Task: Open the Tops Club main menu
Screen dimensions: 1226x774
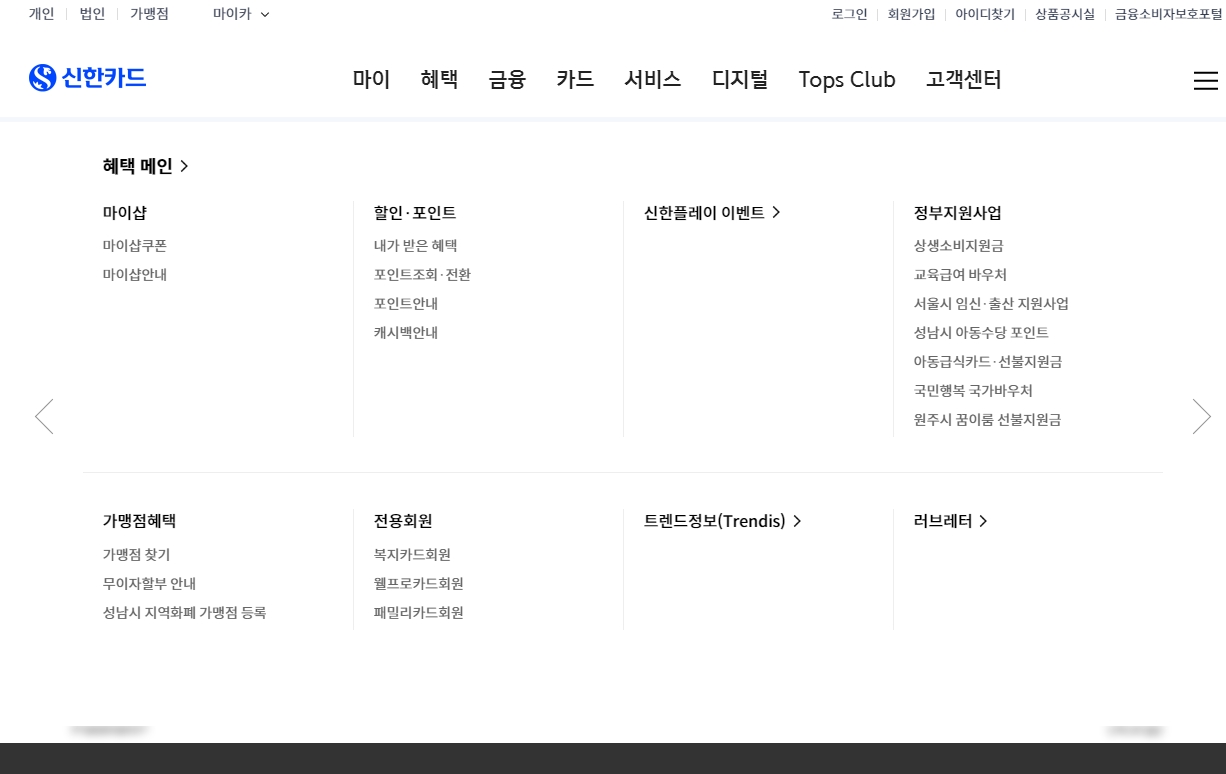Action: 847,80
